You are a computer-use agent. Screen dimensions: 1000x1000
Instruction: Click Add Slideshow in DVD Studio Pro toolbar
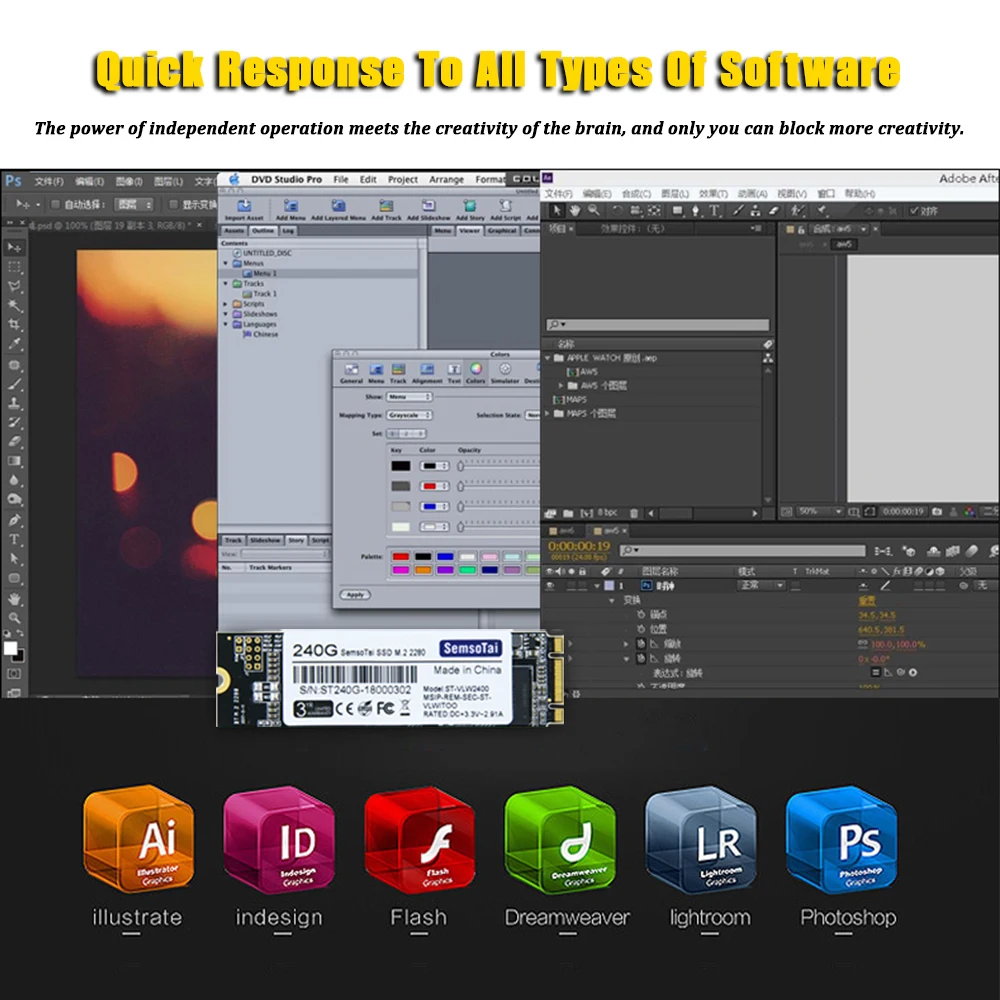point(429,210)
